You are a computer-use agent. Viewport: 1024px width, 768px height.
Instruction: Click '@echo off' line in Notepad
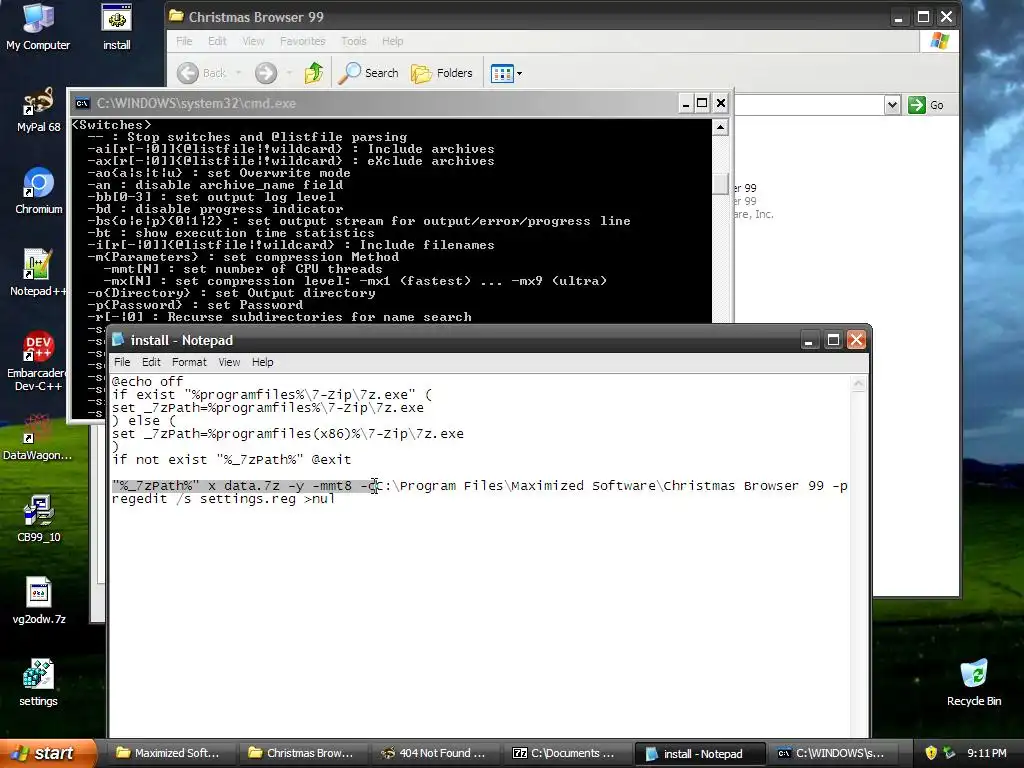click(148, 381)
